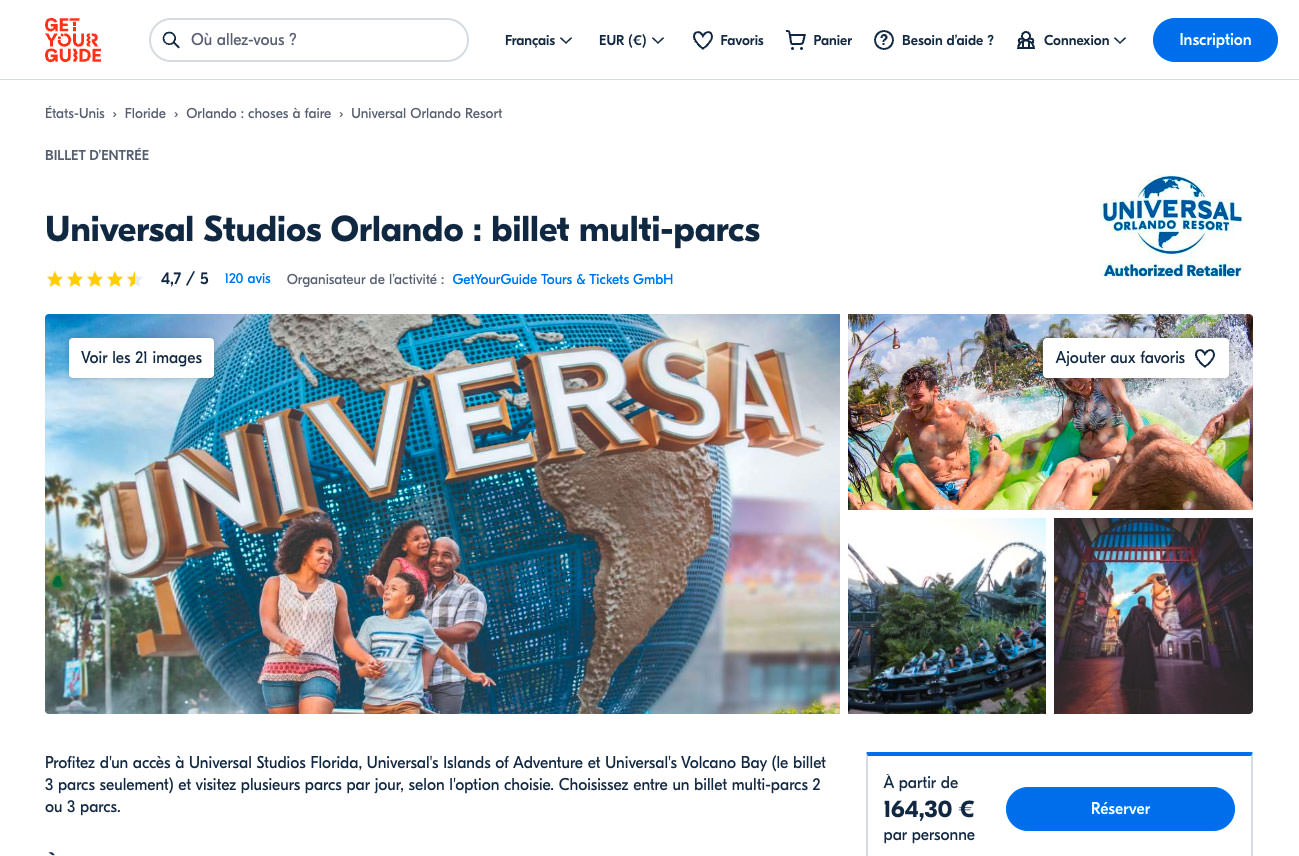Open Universal Orlando Resort breadcrumb
The height and width of the screenshot is (856, 1299).
(427, 113)
